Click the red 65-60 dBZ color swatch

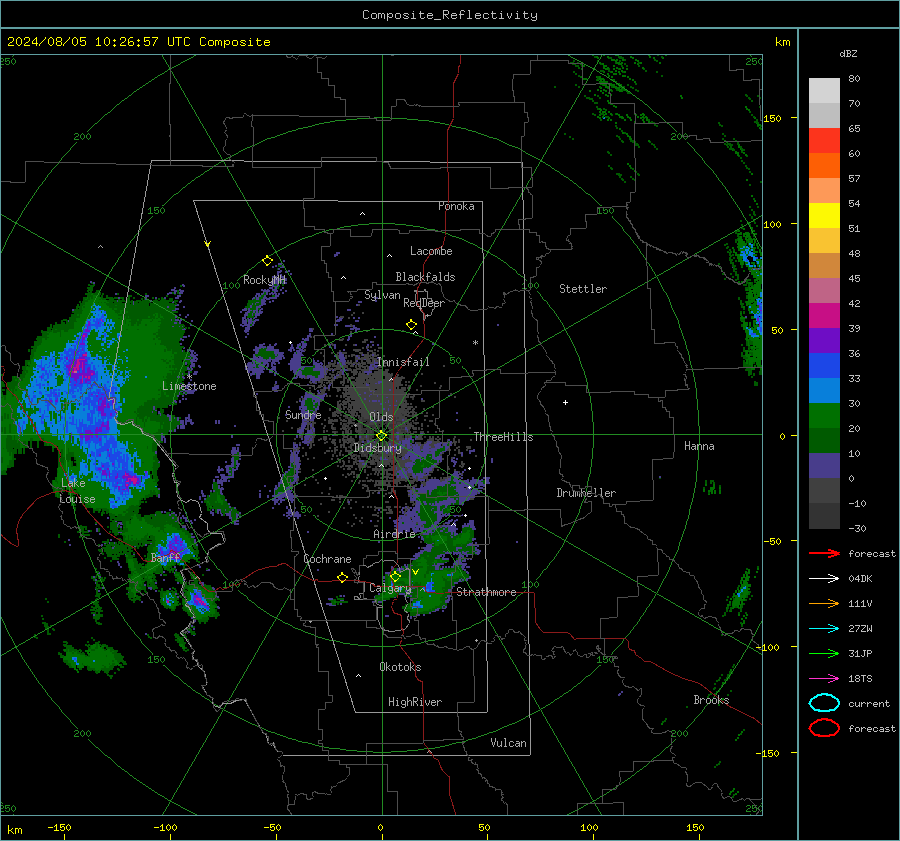(x=824, y=141)
